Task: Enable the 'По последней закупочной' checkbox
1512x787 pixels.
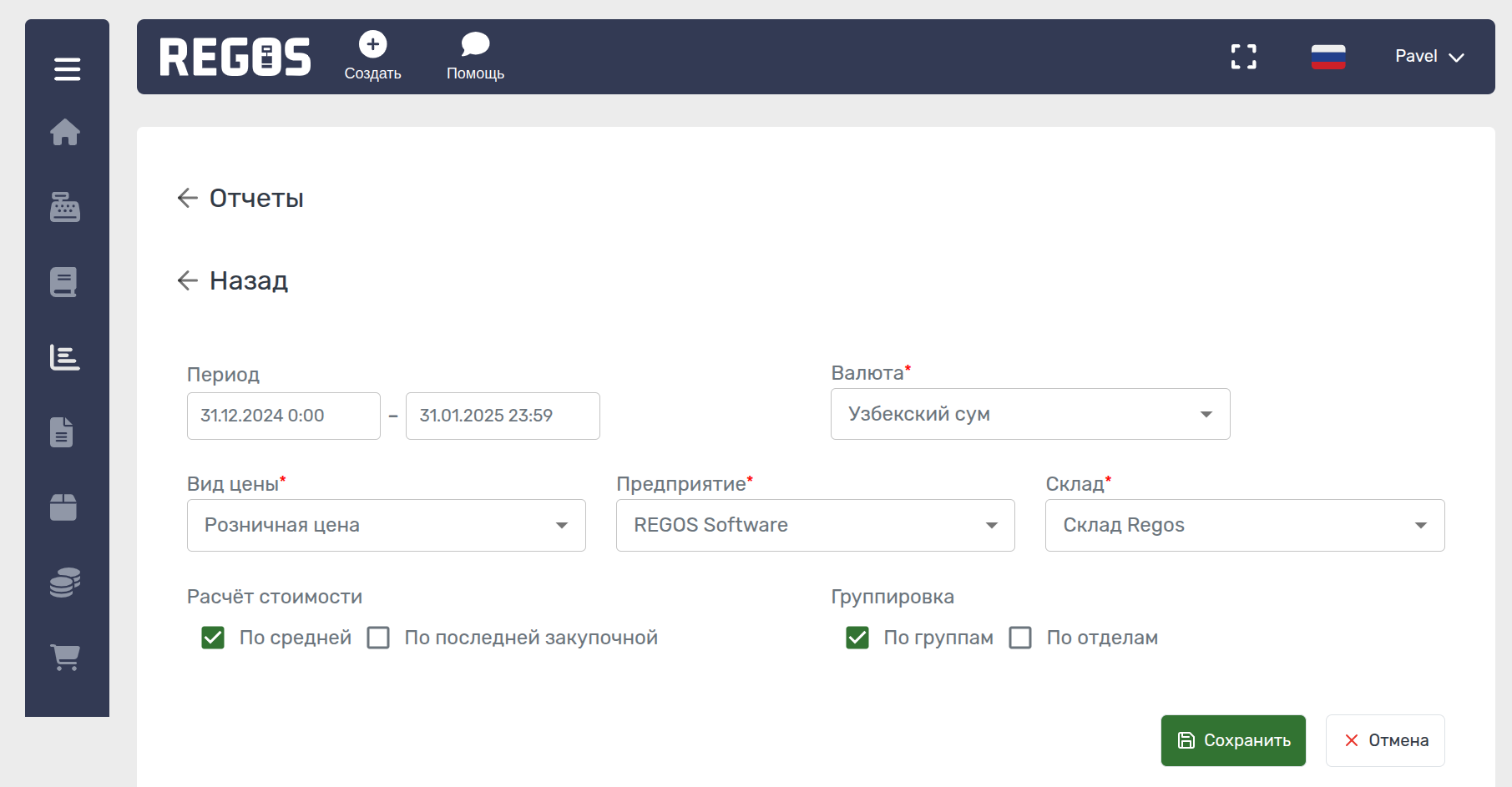Action: (378, 638)
